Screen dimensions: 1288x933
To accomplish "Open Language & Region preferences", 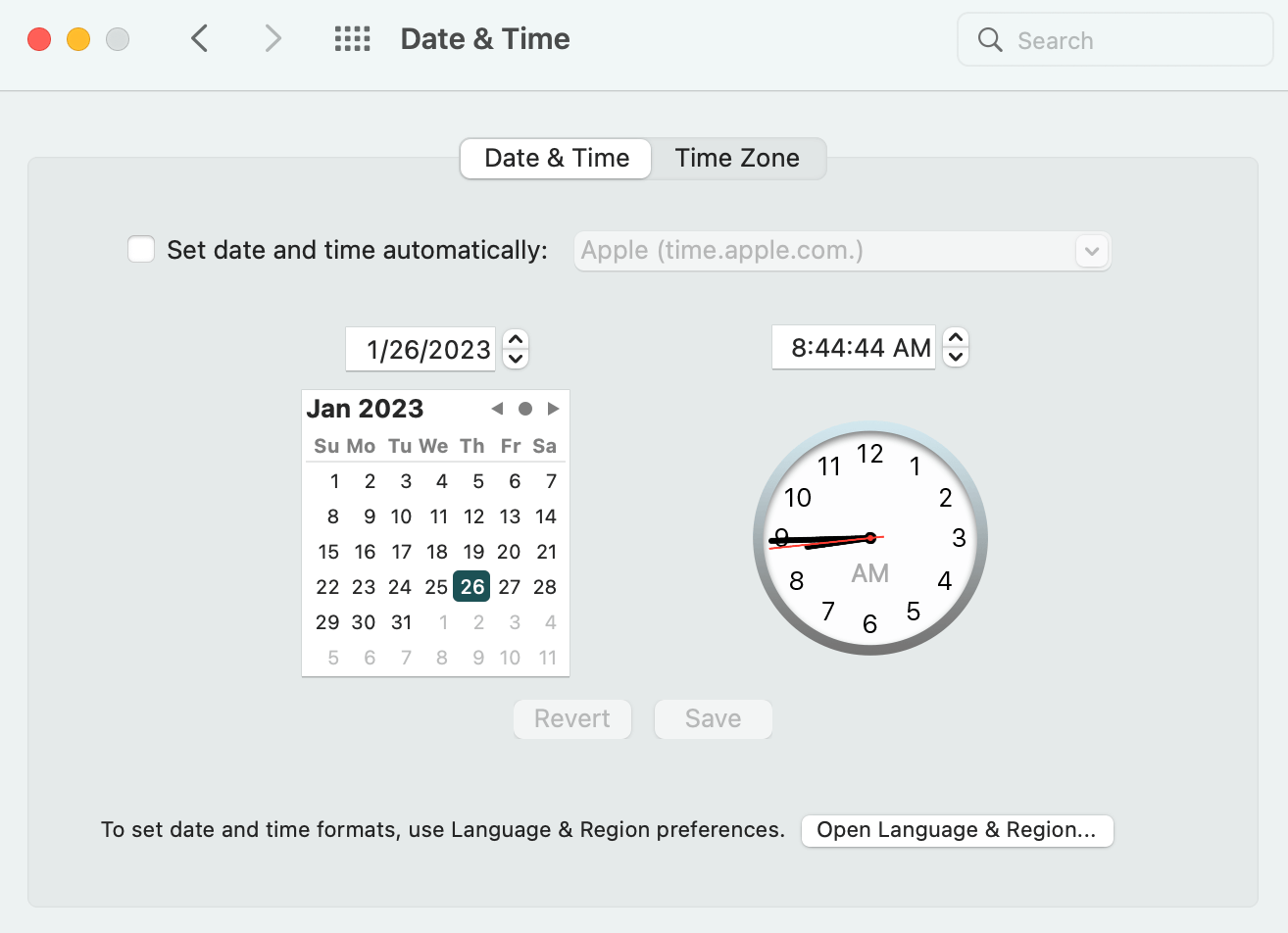I will (x=957, y=830).
